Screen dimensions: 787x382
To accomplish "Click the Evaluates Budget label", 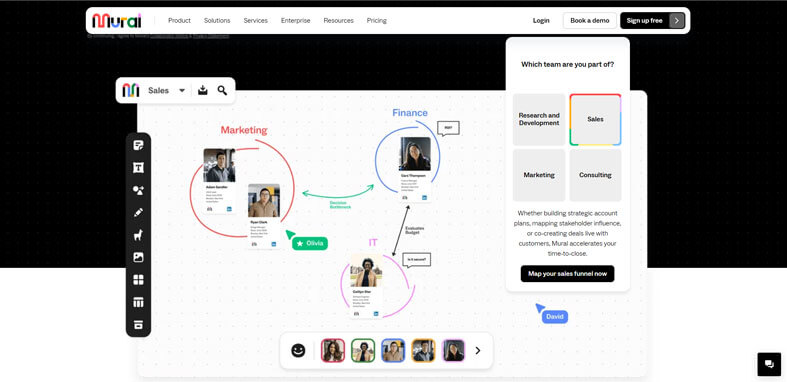I will (x=415, y=230).
